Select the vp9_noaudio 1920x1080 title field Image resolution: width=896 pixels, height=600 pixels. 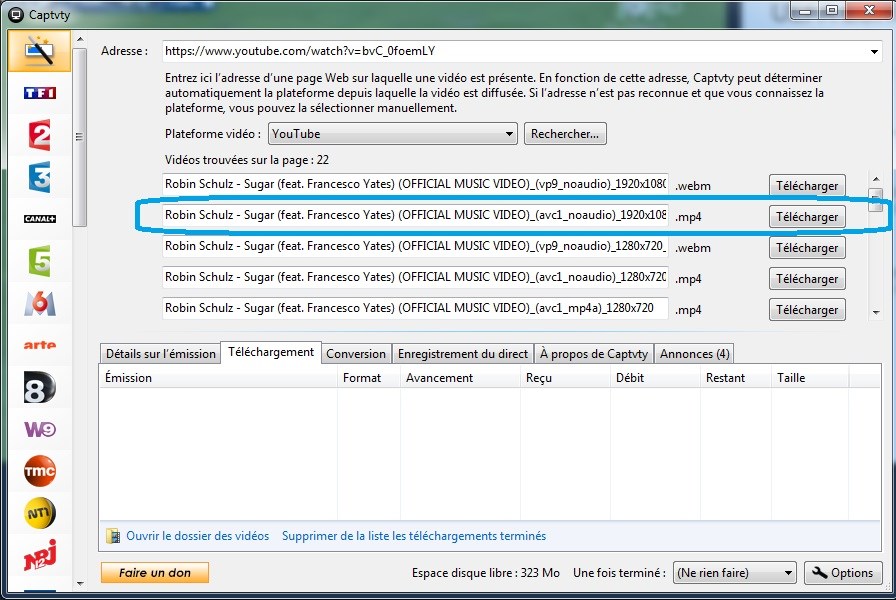pyautogui.click(x=415, y=184)
